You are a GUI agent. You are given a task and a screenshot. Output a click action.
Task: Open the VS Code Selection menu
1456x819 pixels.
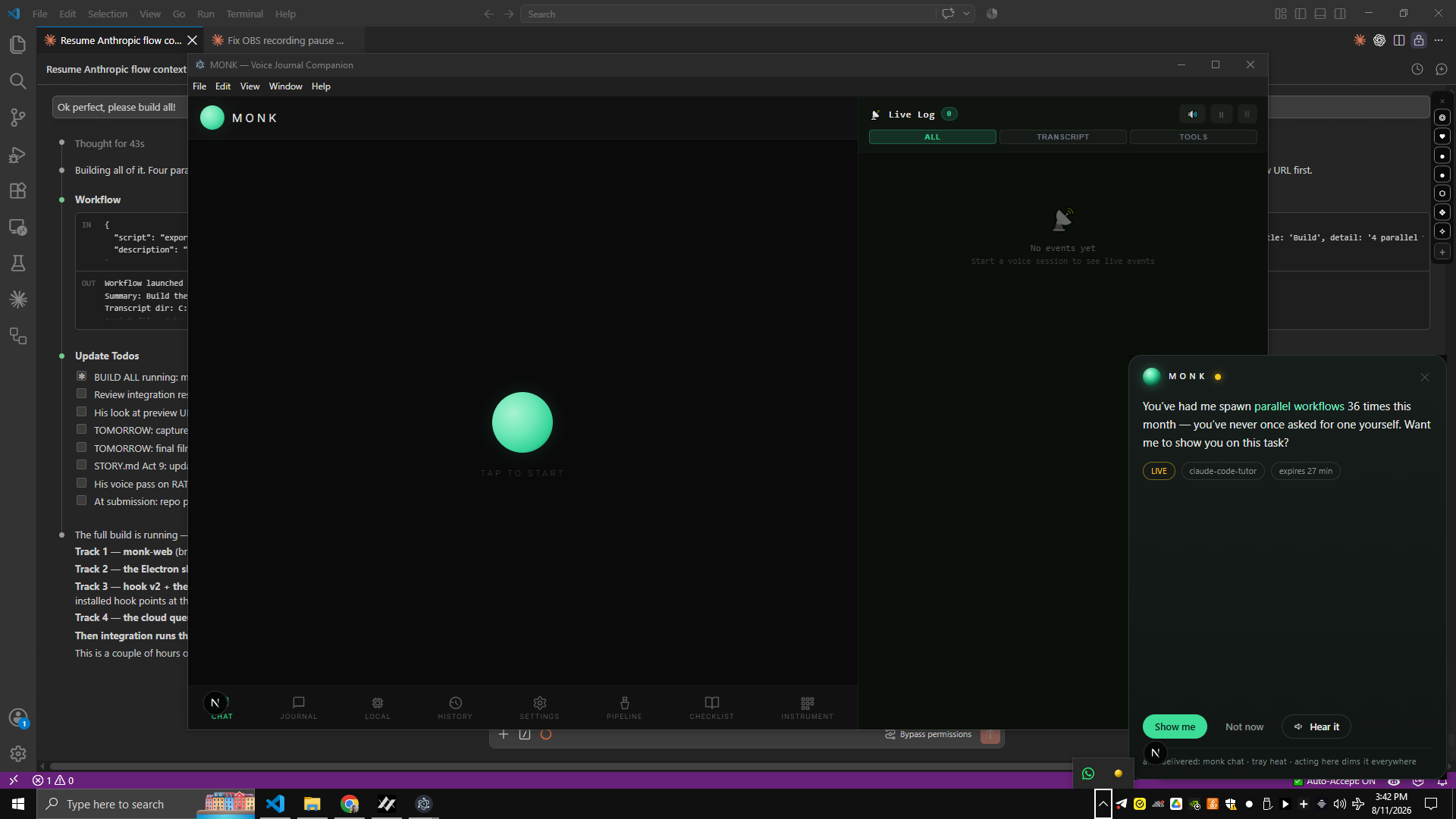point(108,14)
